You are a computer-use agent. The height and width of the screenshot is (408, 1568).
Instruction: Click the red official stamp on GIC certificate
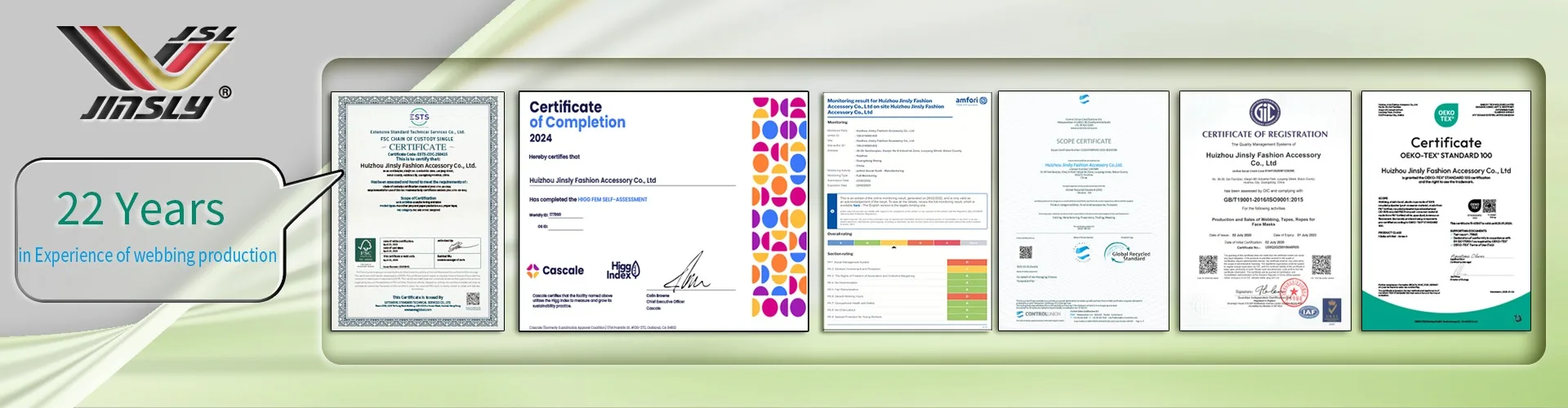tap(1293, 292)
